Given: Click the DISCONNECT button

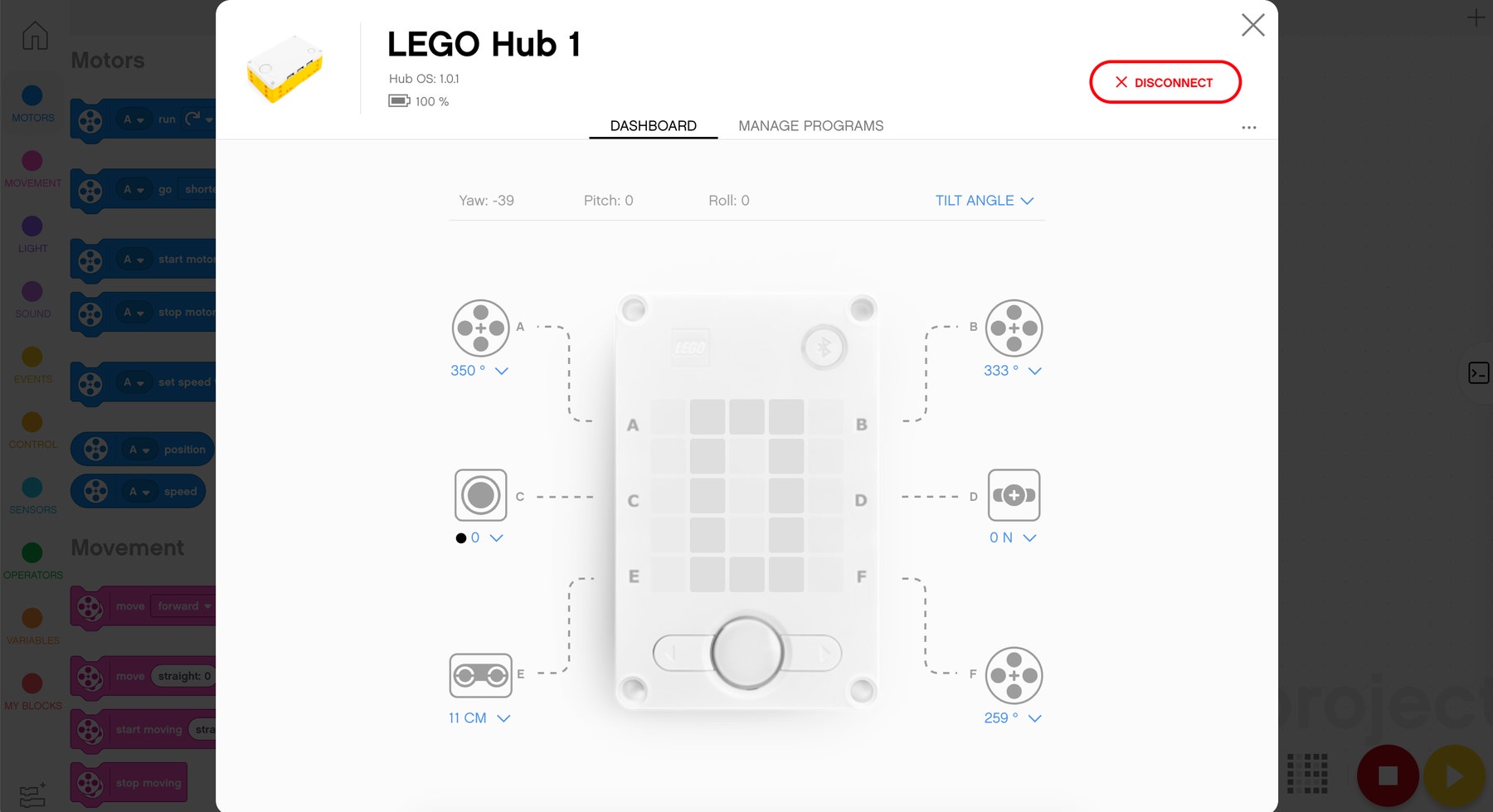Looking at the screenshot, I should pyautogui.click(x=1165, y=82).
